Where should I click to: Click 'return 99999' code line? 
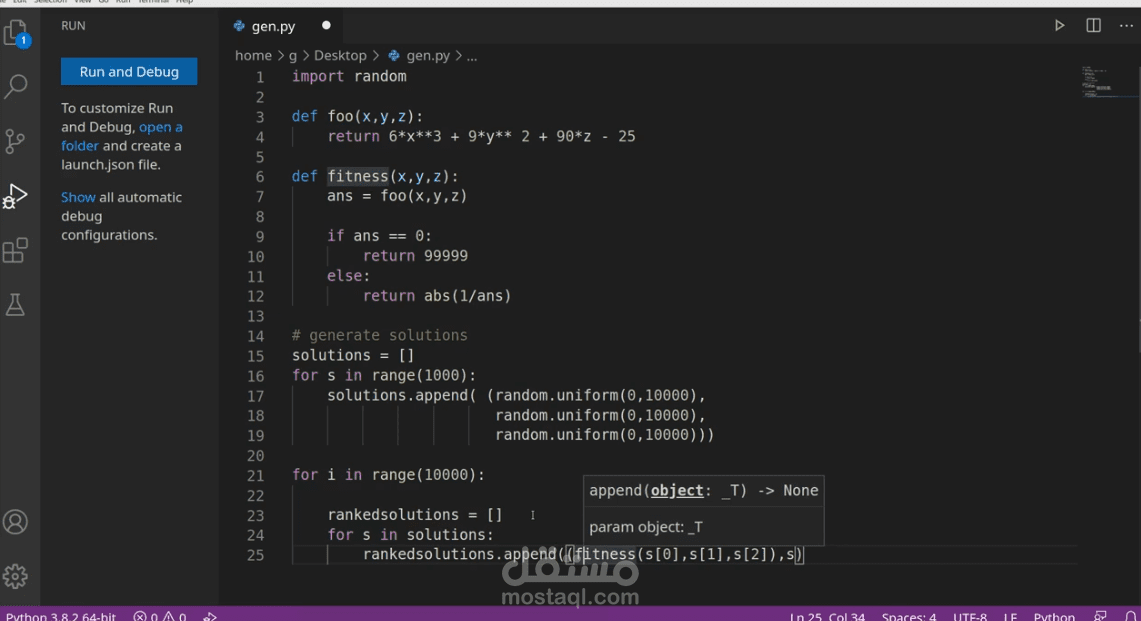point(416,256)
